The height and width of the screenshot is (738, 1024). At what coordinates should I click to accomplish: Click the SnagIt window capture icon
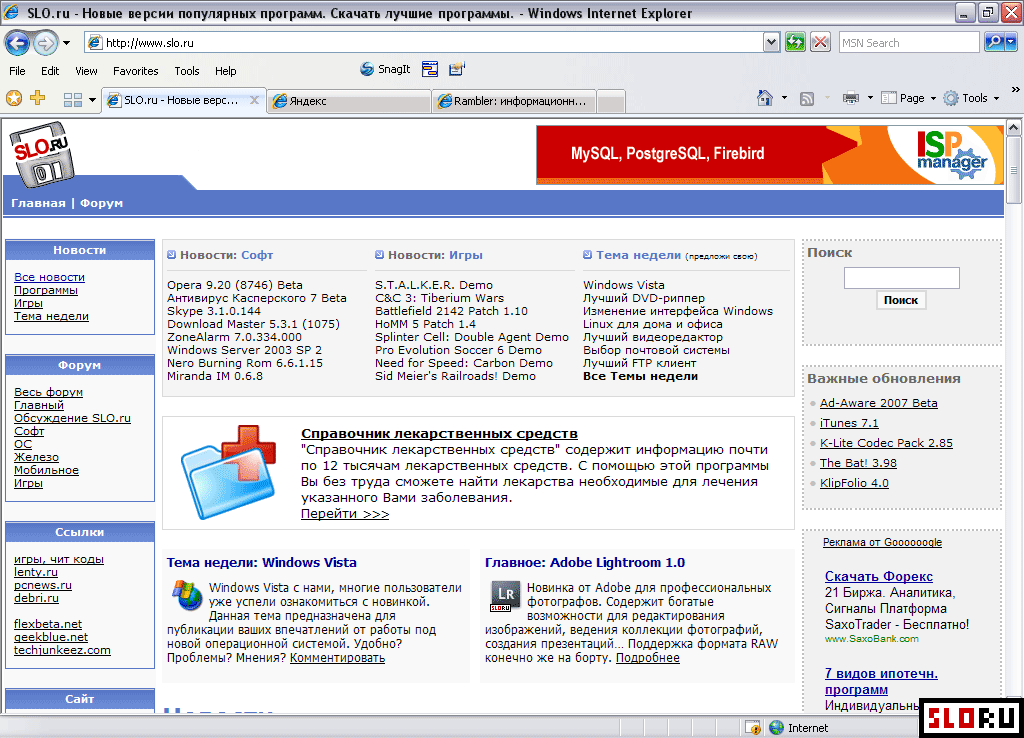(x=430, y=69)
